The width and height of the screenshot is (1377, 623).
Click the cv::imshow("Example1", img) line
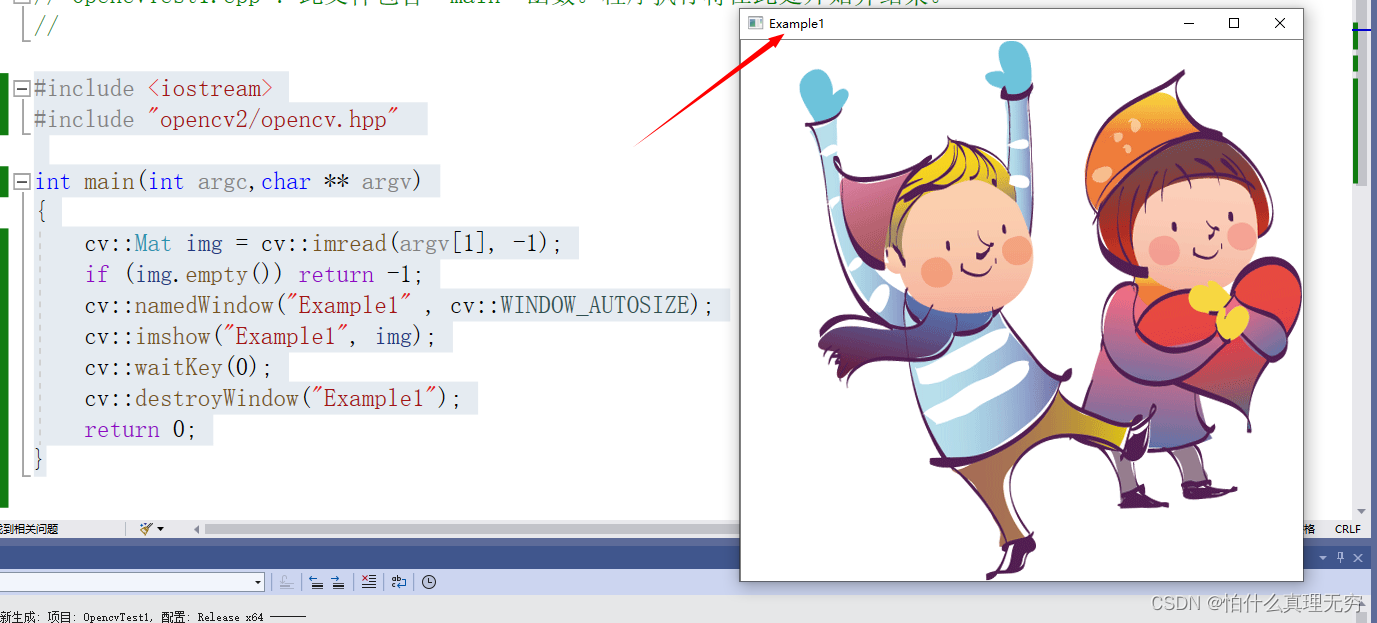pos(260,337)
